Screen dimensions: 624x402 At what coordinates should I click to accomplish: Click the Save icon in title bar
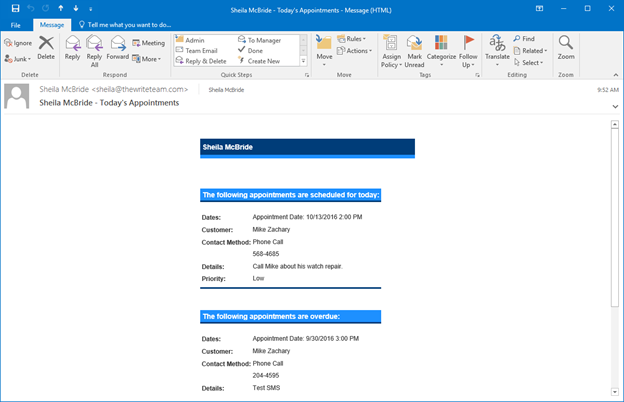(14, 8)
